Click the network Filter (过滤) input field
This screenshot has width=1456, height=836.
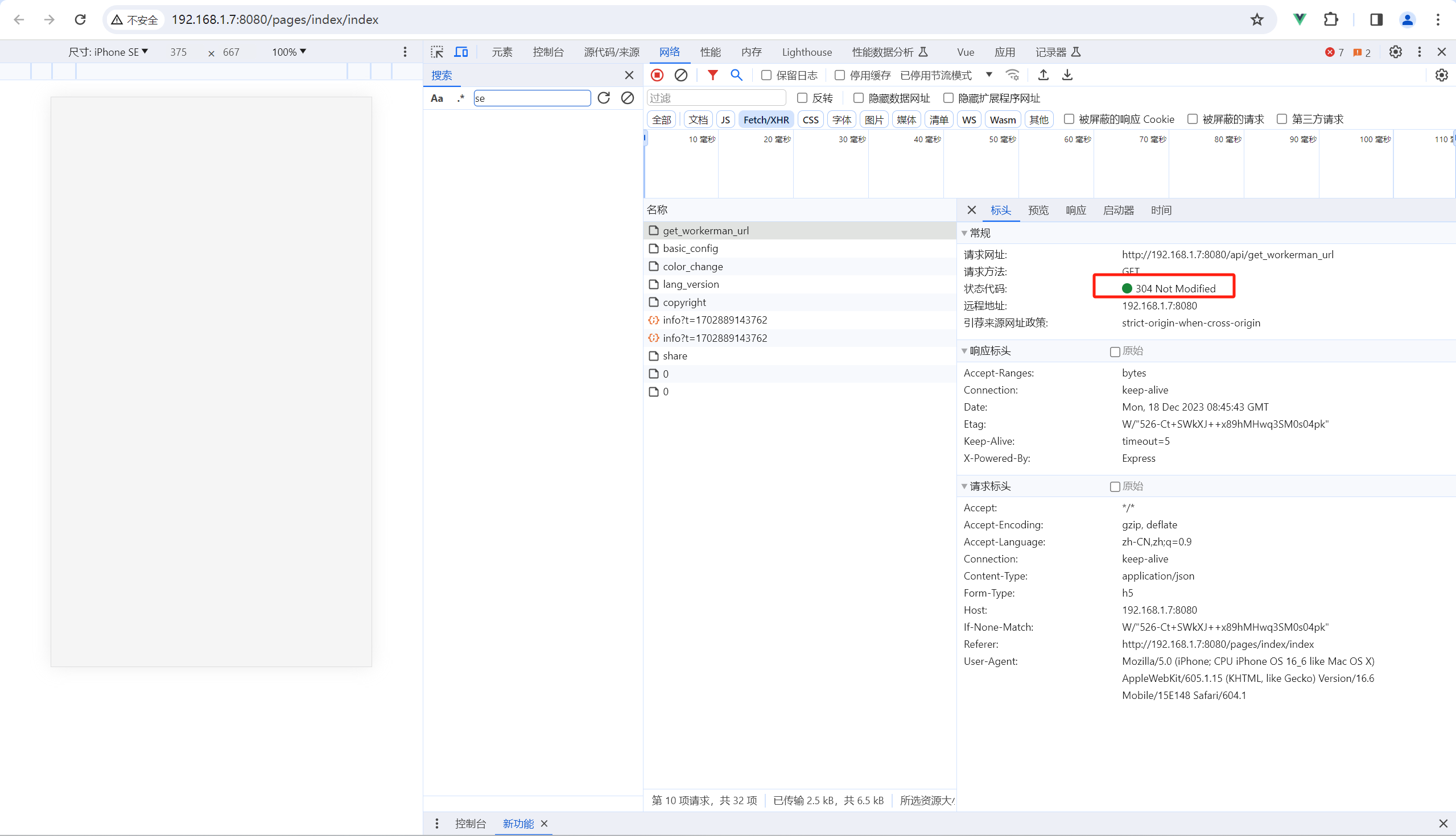716,98
